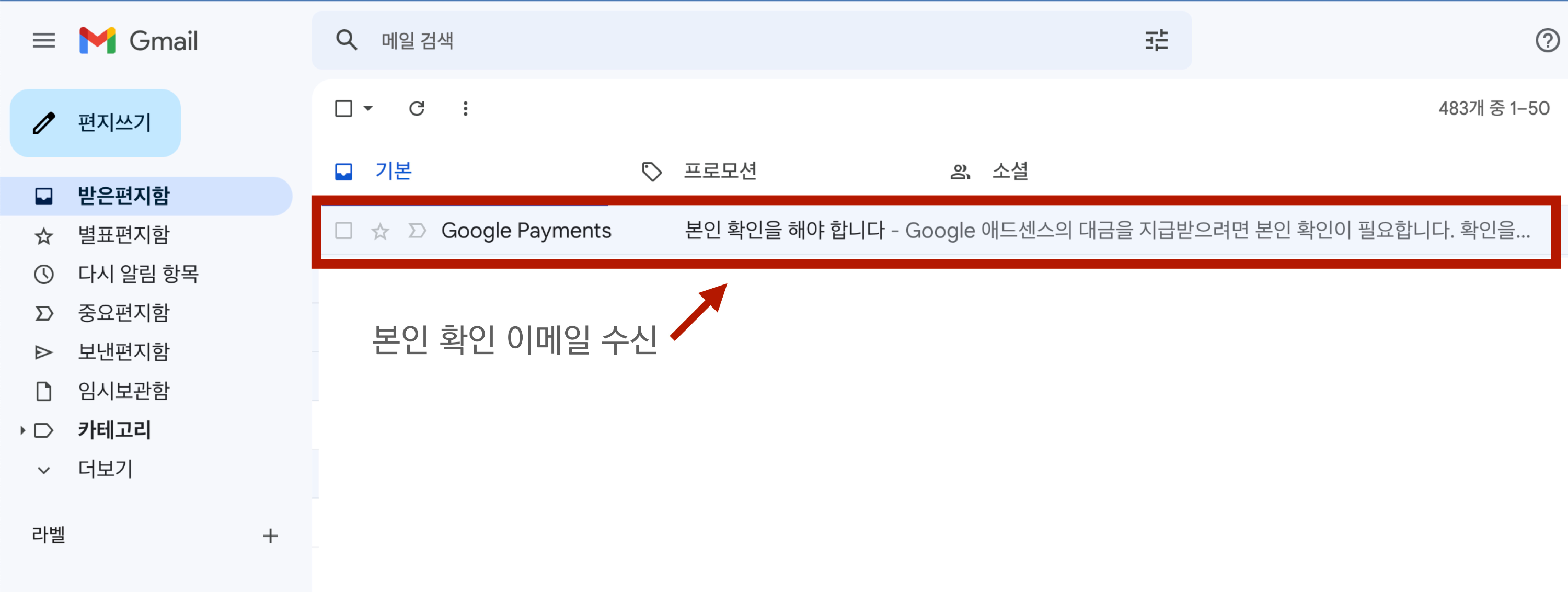The width and height of the screenshot is (1568, 592).
Task: Star the Google Payments email
Action: click(x=380, y=231)
